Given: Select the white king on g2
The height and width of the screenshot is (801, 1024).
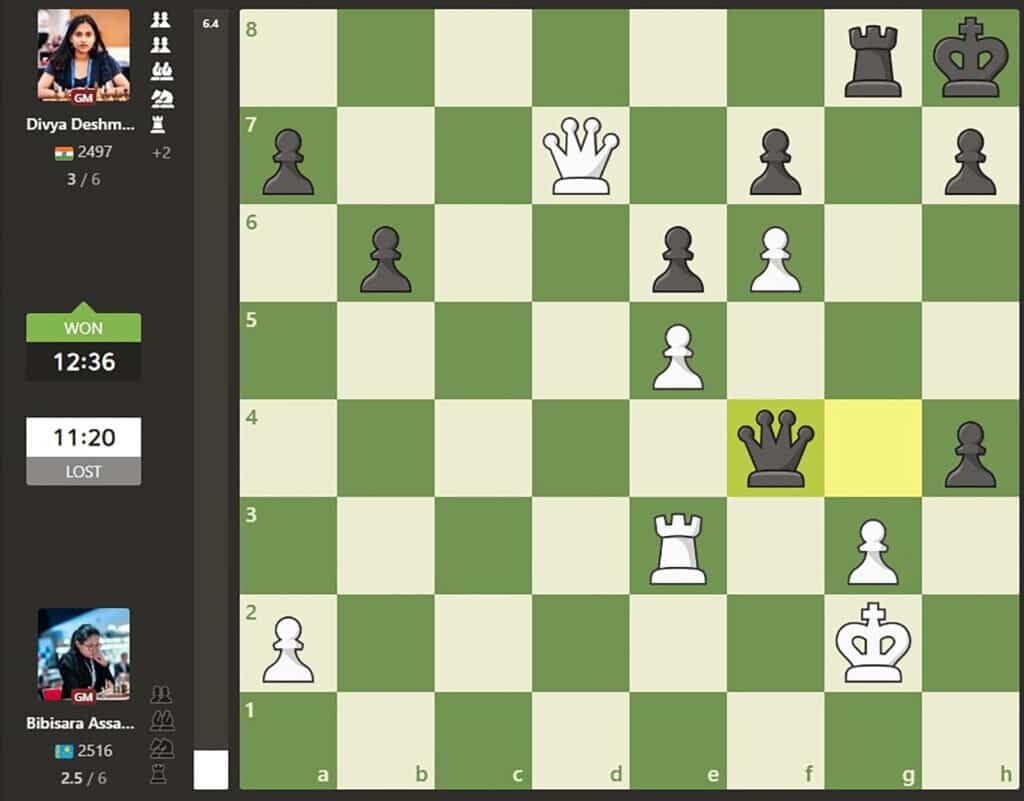Looking at the screenshot, I should tap(872, 645).
